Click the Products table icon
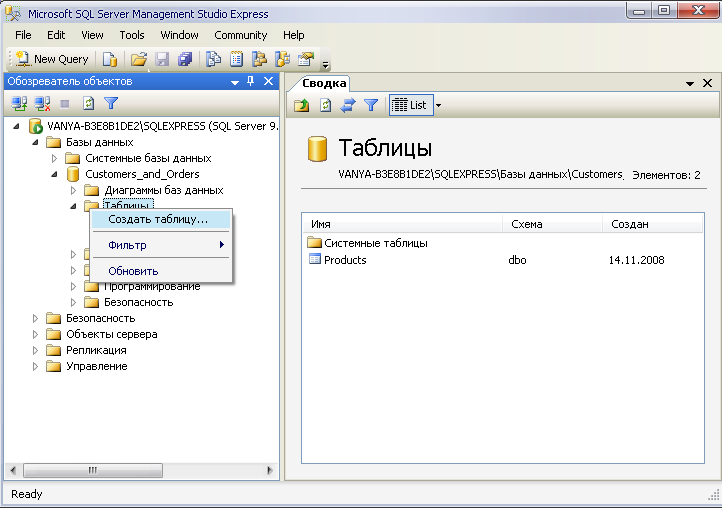The image size is (722, 510). (315, 259)
